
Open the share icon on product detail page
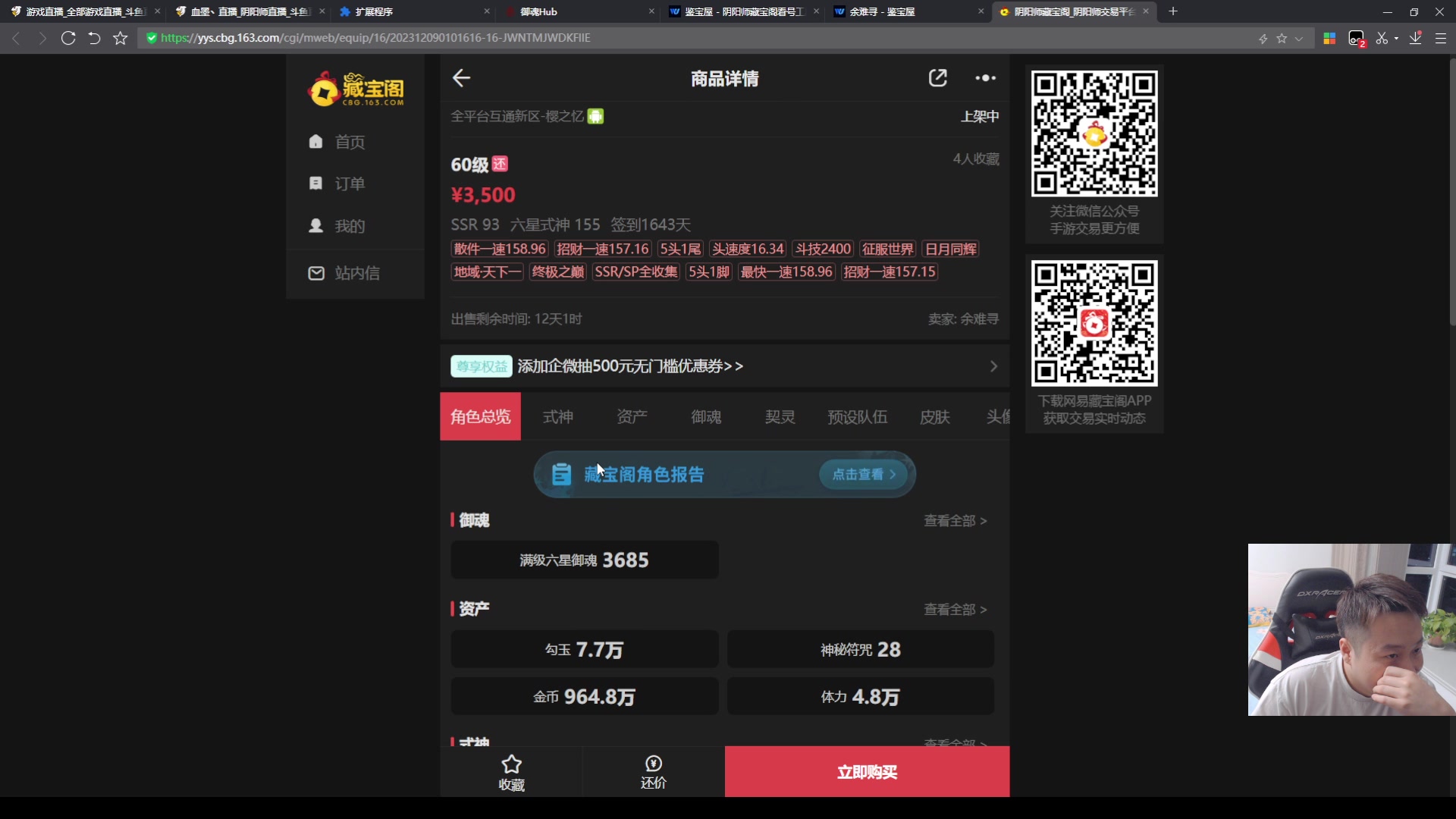coord(938,78)
